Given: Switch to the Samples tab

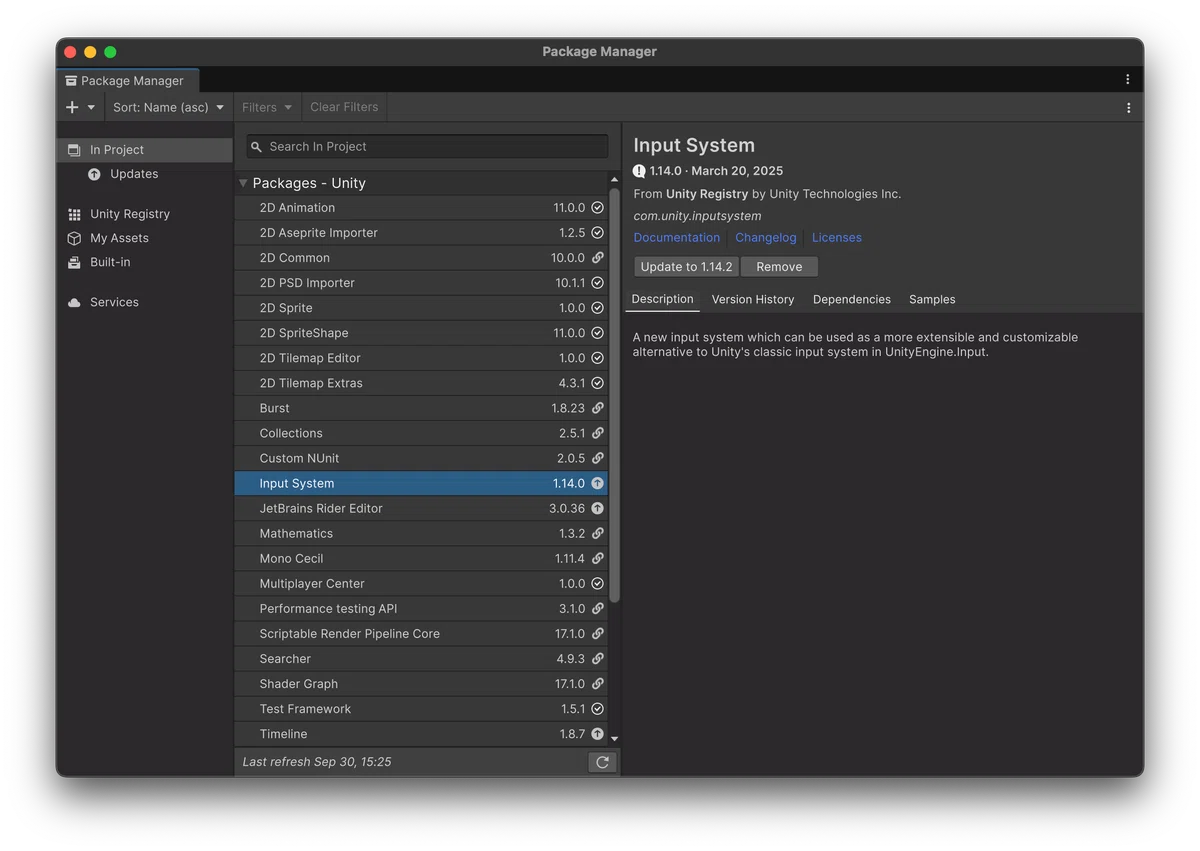Looking at the screenshot, I should tap(932, 300).
